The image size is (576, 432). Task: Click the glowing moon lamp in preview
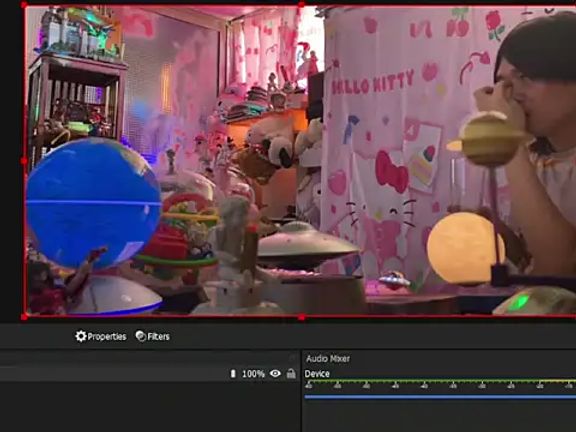click(x=465, y=248)
